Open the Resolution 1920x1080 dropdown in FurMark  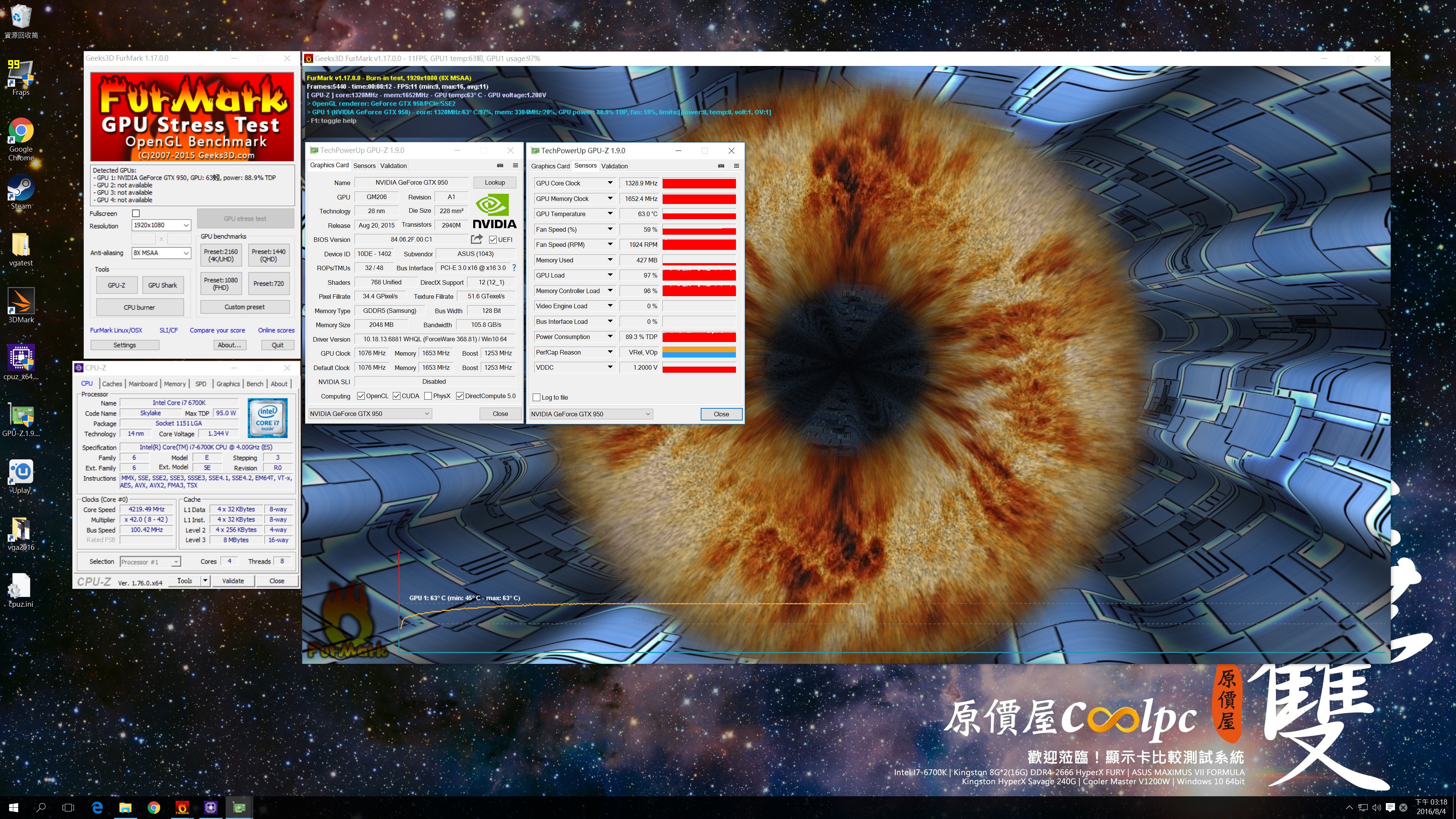[161, 226]
